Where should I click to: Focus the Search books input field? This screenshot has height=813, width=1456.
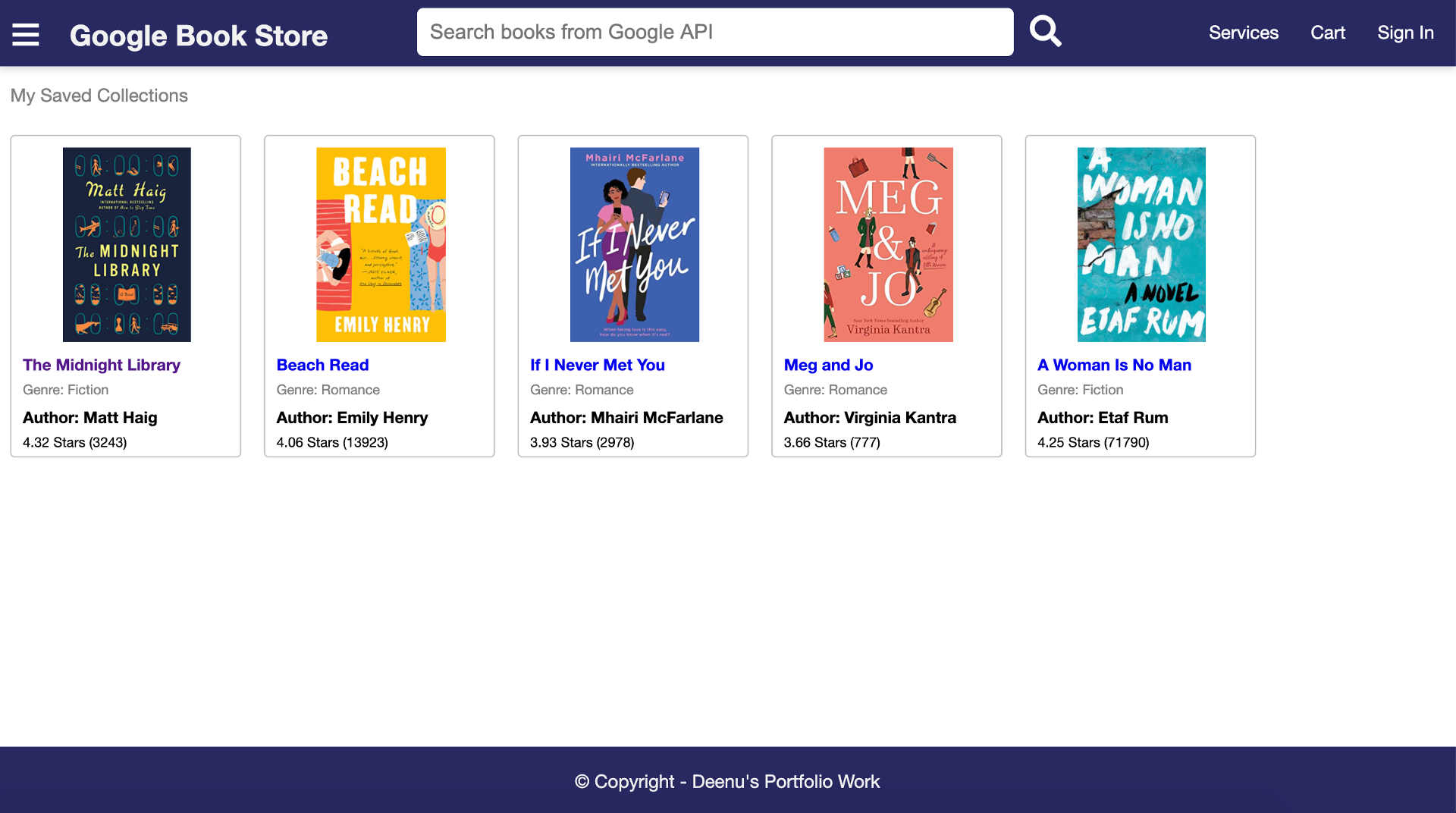click(715, 32)
